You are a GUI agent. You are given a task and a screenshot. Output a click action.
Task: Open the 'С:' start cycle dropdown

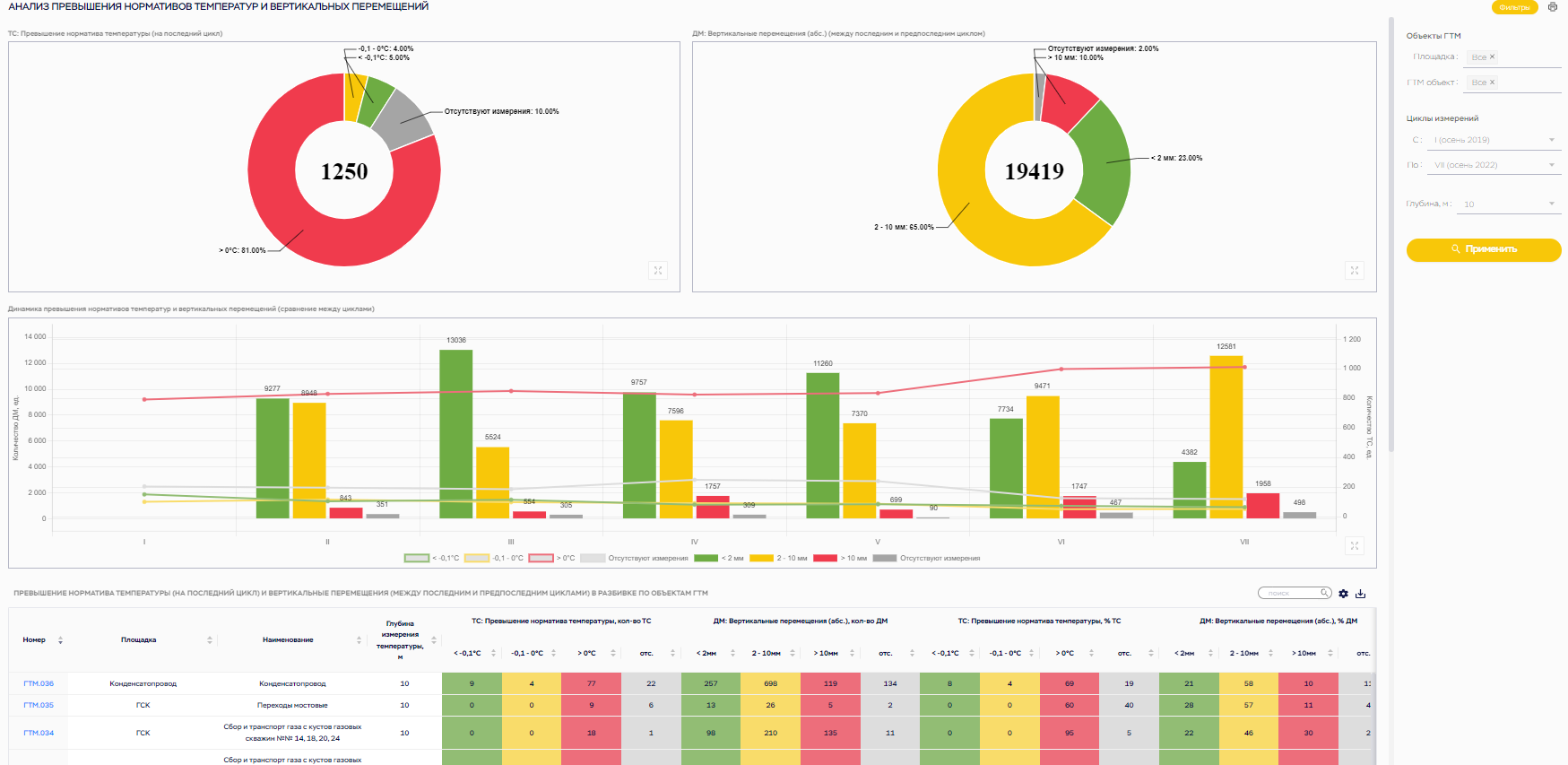coord(1494,140)
